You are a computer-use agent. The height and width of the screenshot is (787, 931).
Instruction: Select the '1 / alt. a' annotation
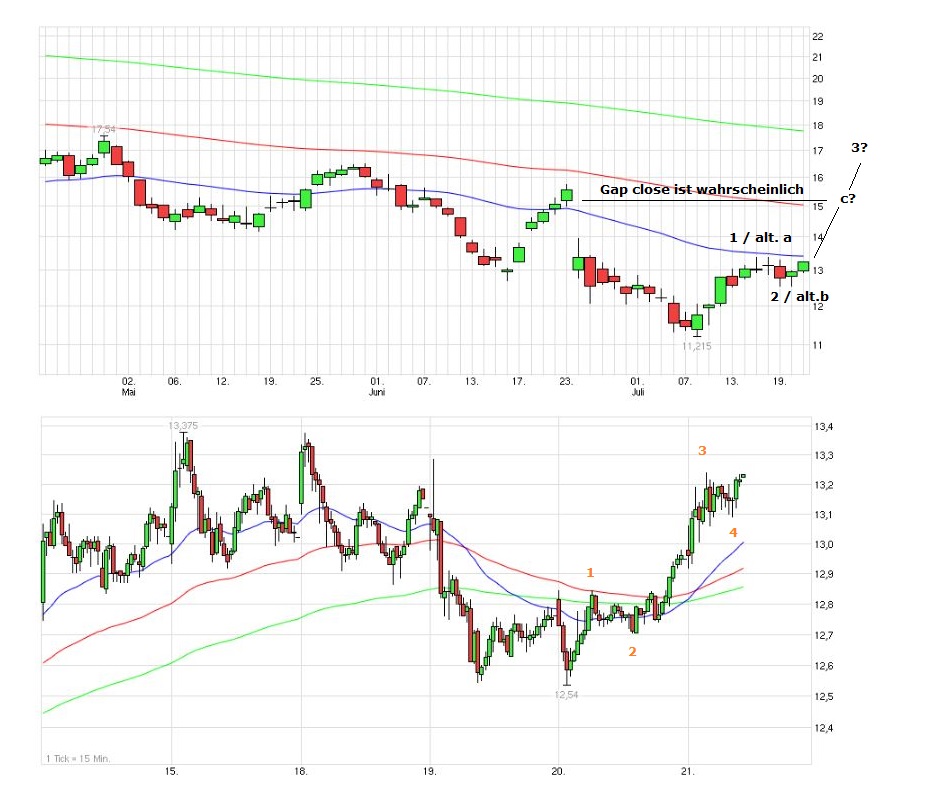(760, 237)
